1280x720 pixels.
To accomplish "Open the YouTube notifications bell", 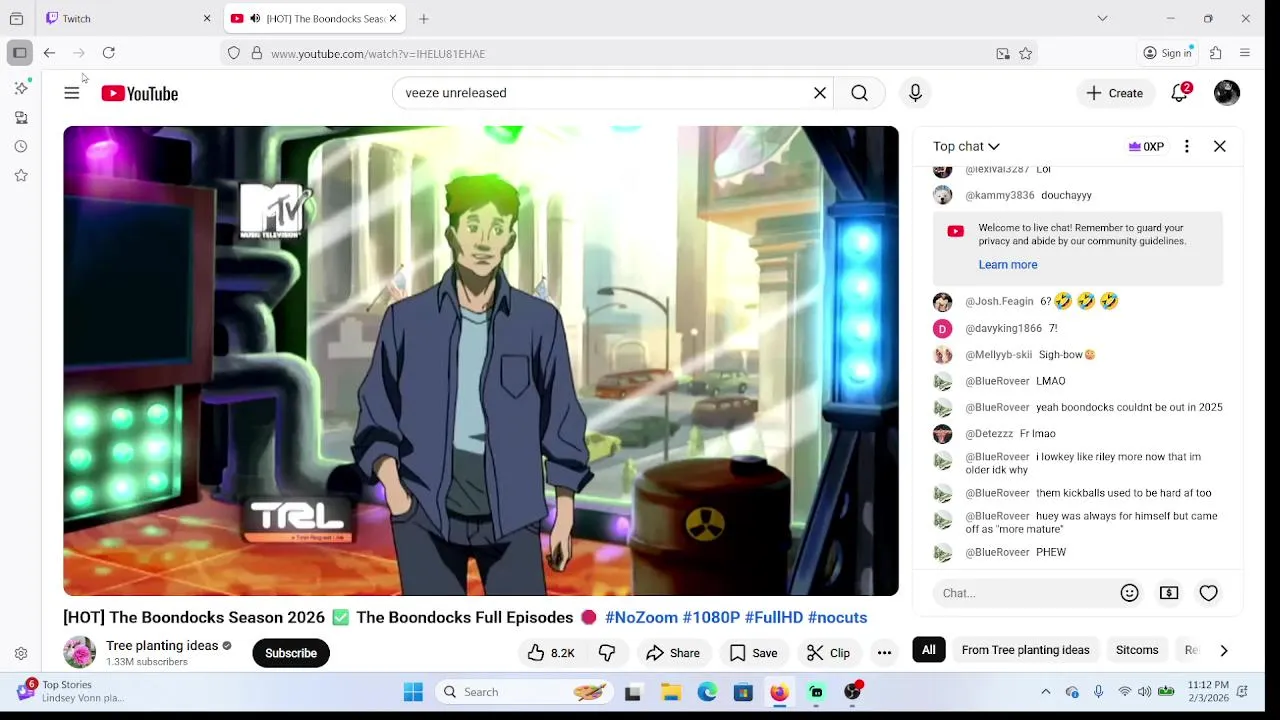I will pos(1180,93).
